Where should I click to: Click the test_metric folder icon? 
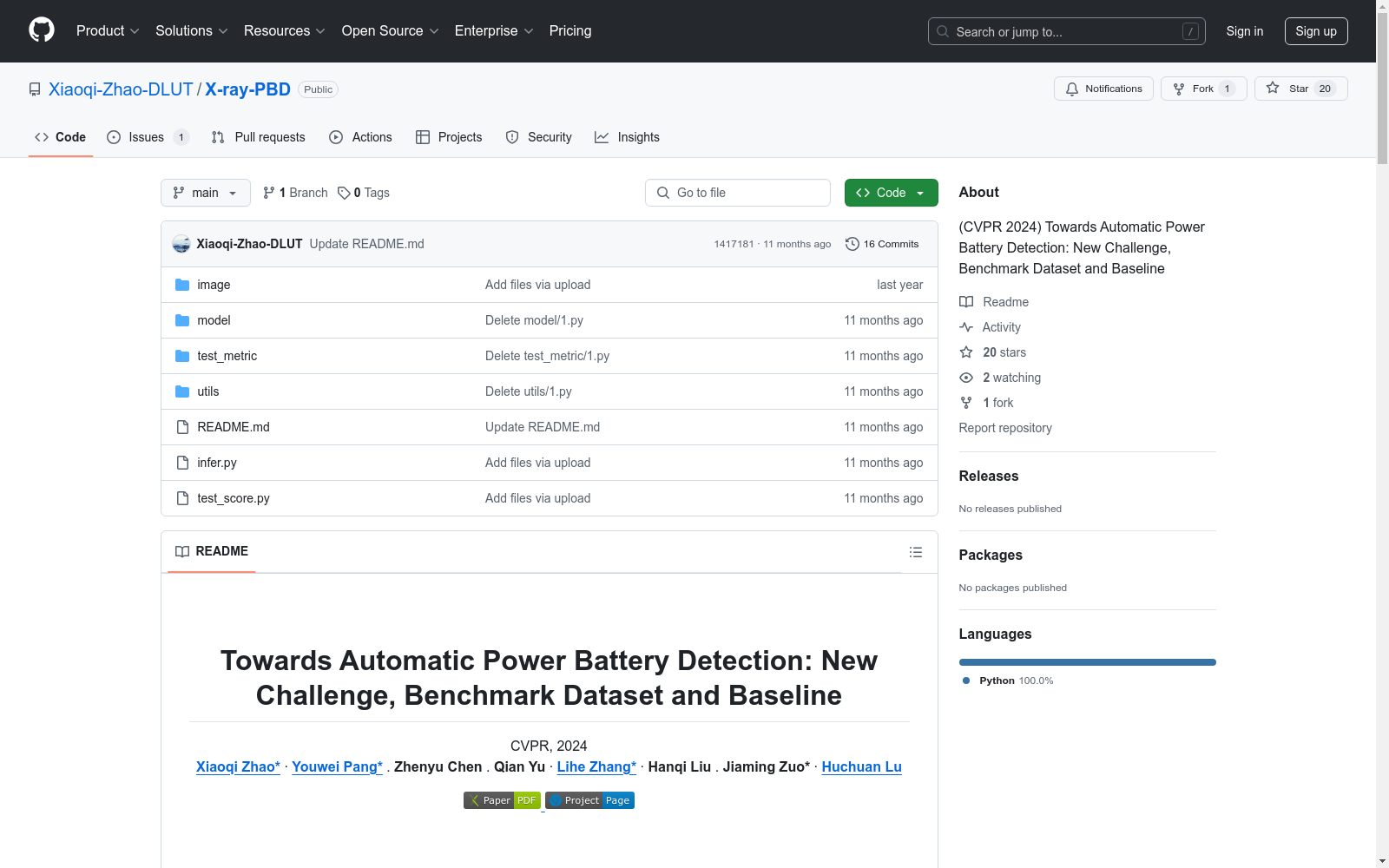point(182,356)
